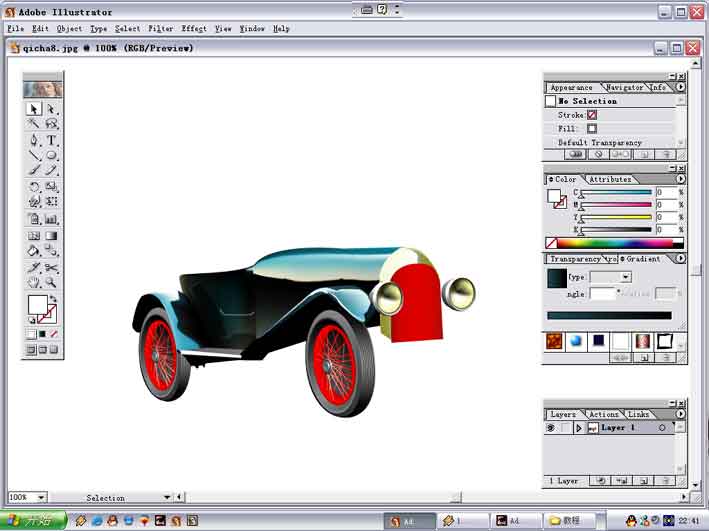Screen dimensions: 709x531
Task: Switch to the Navigator tab
Action: point(624,87)
